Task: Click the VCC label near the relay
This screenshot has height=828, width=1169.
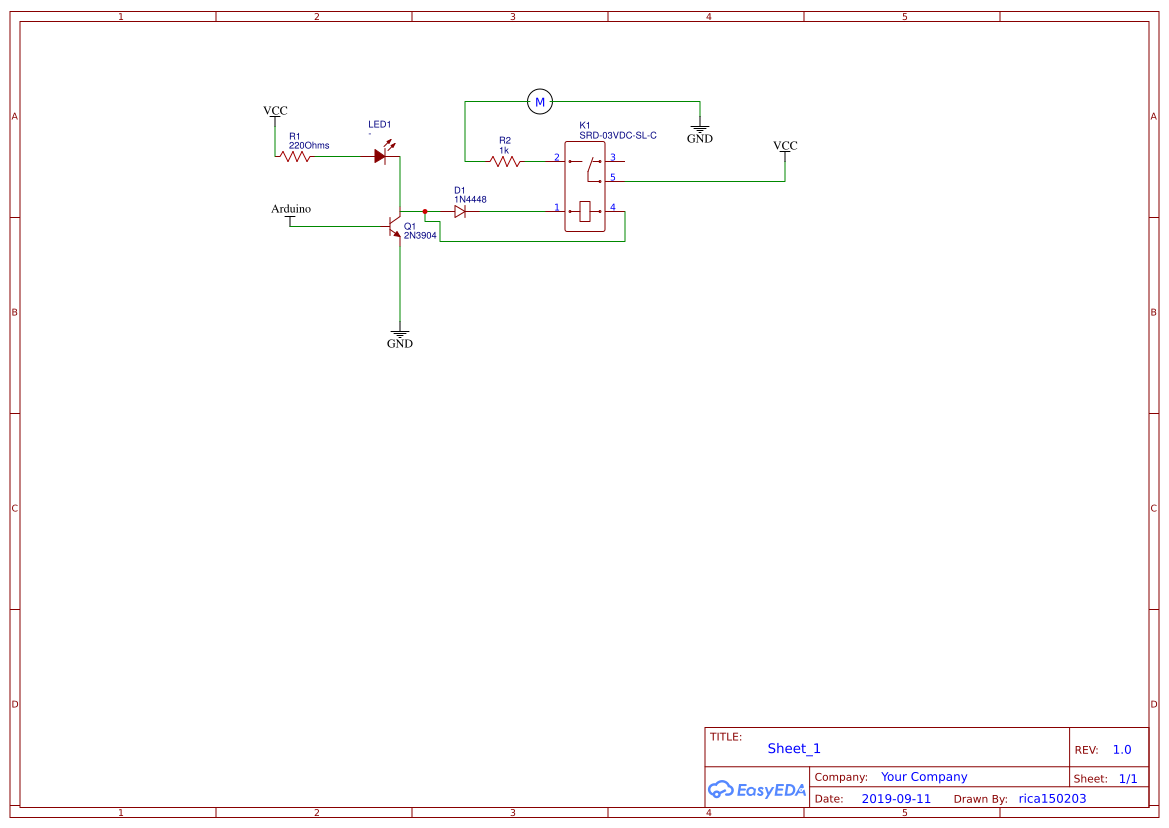Action: pos(785,145)
